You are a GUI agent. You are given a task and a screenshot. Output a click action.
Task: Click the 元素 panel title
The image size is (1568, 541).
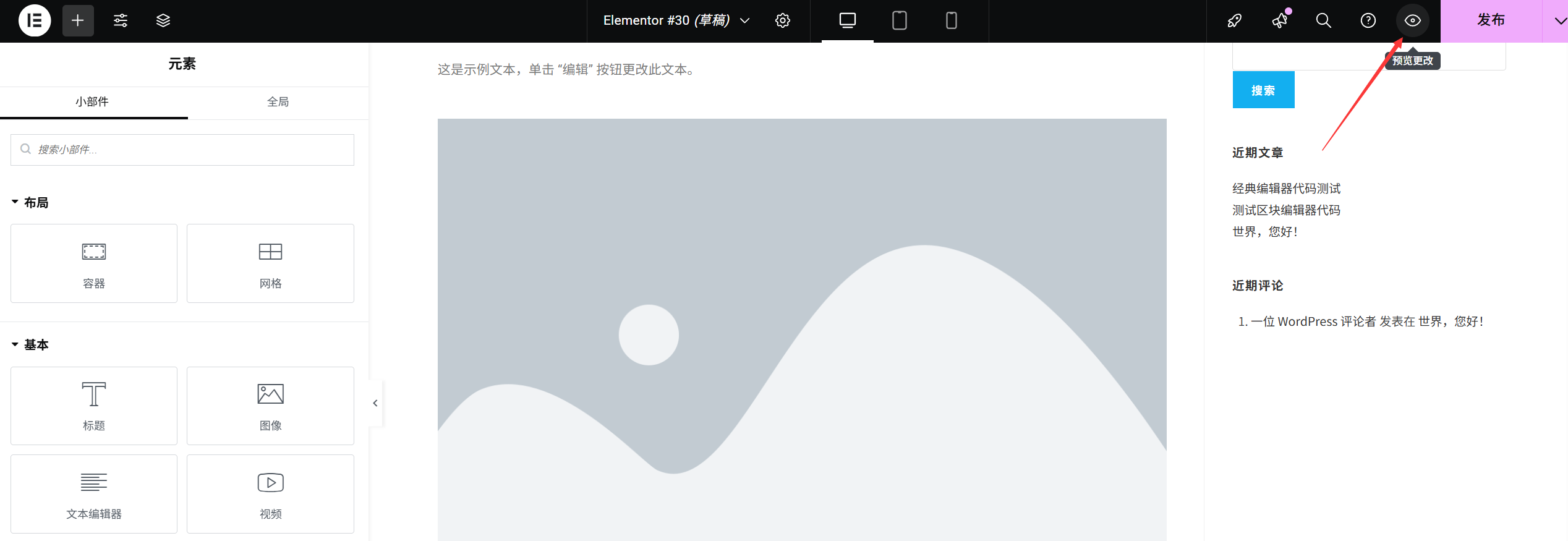pyautogui.click(x=182, y=64)
